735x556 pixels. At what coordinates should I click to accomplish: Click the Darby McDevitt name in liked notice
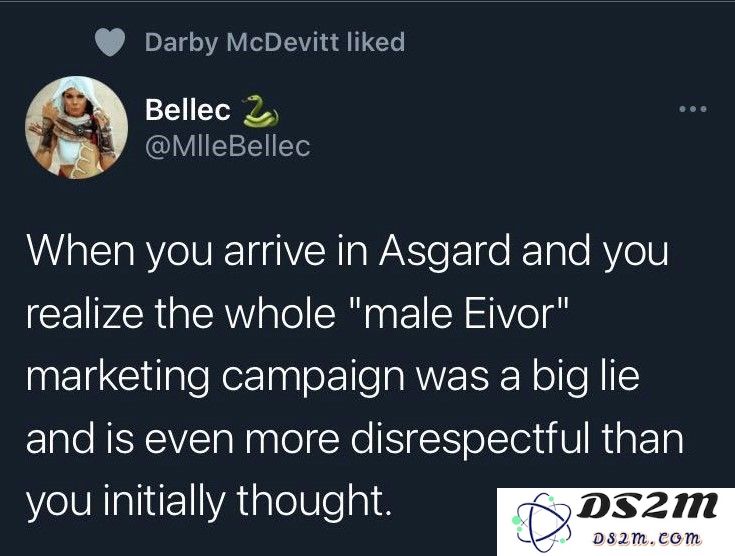242,42
